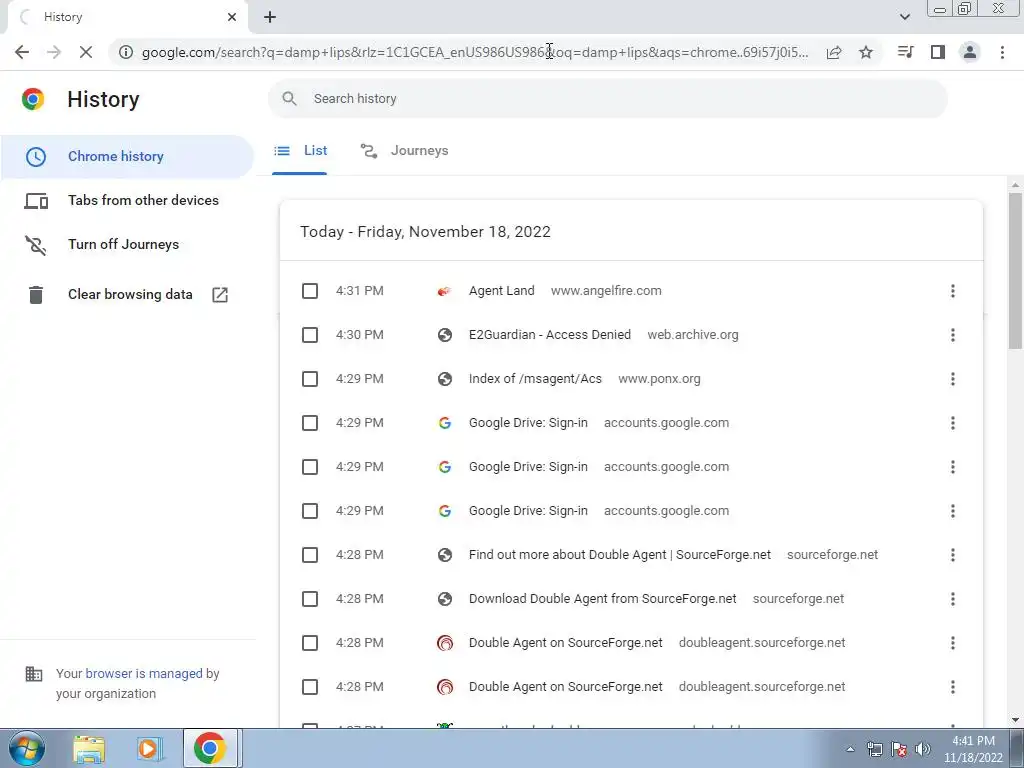The height and width of the screenshot is (768, 1024).
Task: Click globe favicon of E2Guardian entry
Action: 445,335
